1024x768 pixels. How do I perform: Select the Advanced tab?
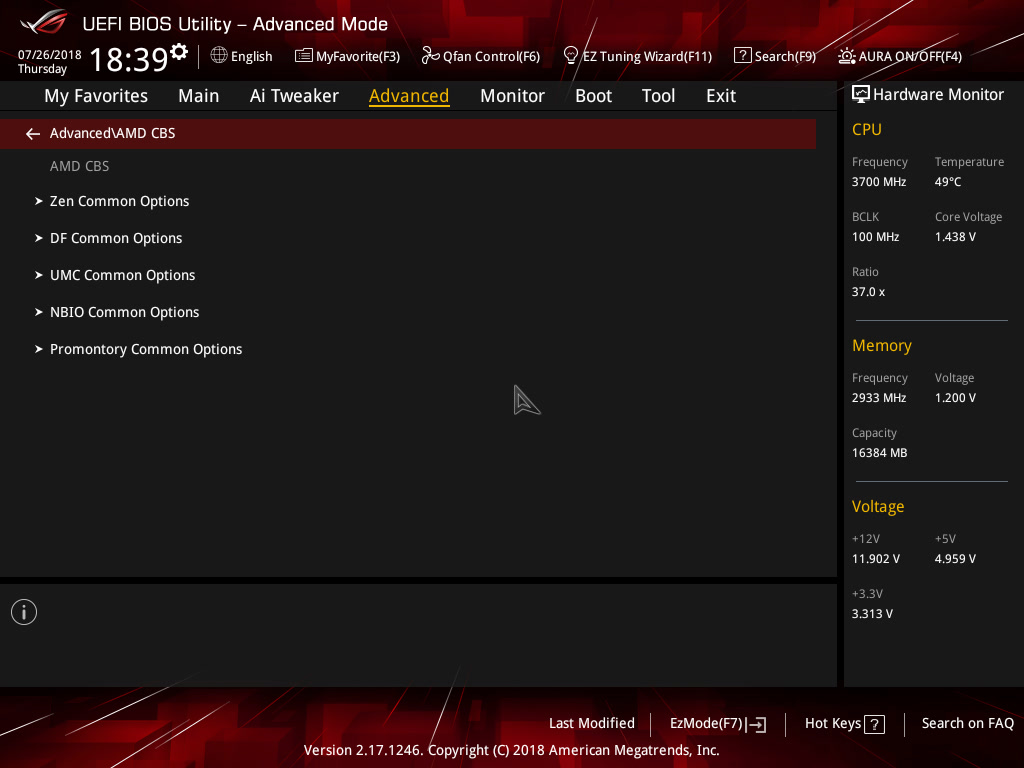point(409,96)
